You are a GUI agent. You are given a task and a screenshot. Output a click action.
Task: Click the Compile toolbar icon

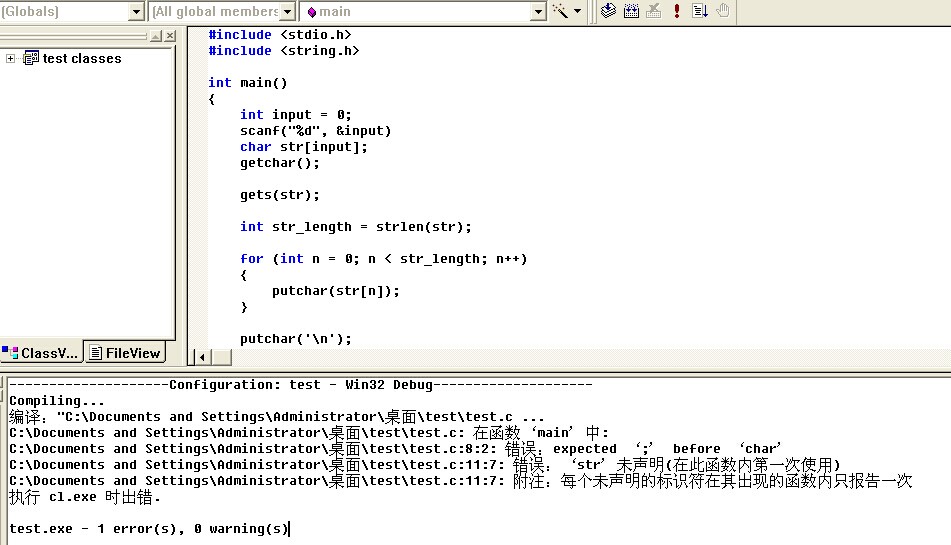coord(608,10)
